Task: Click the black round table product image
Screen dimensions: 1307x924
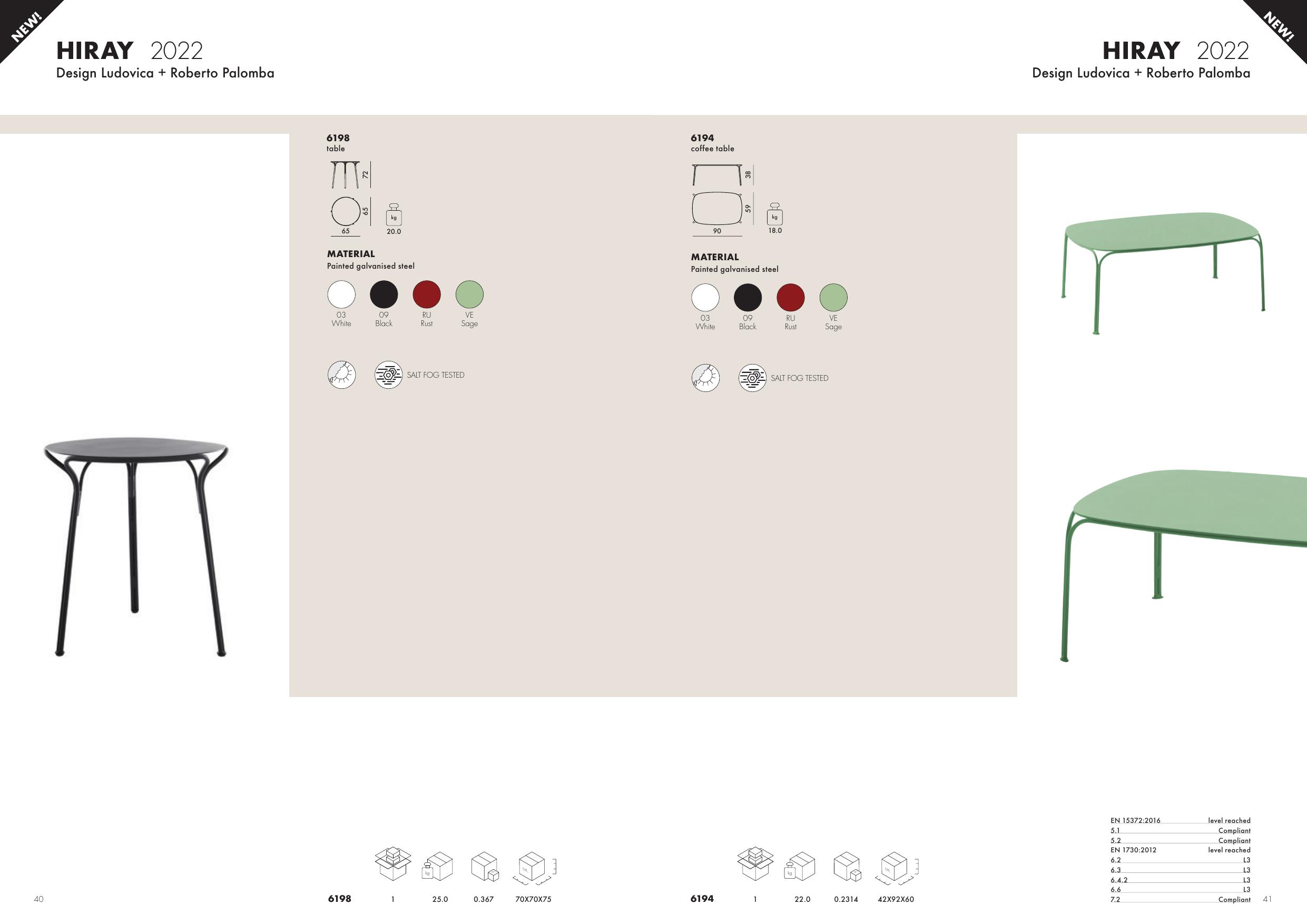Action: click(136, 546)
